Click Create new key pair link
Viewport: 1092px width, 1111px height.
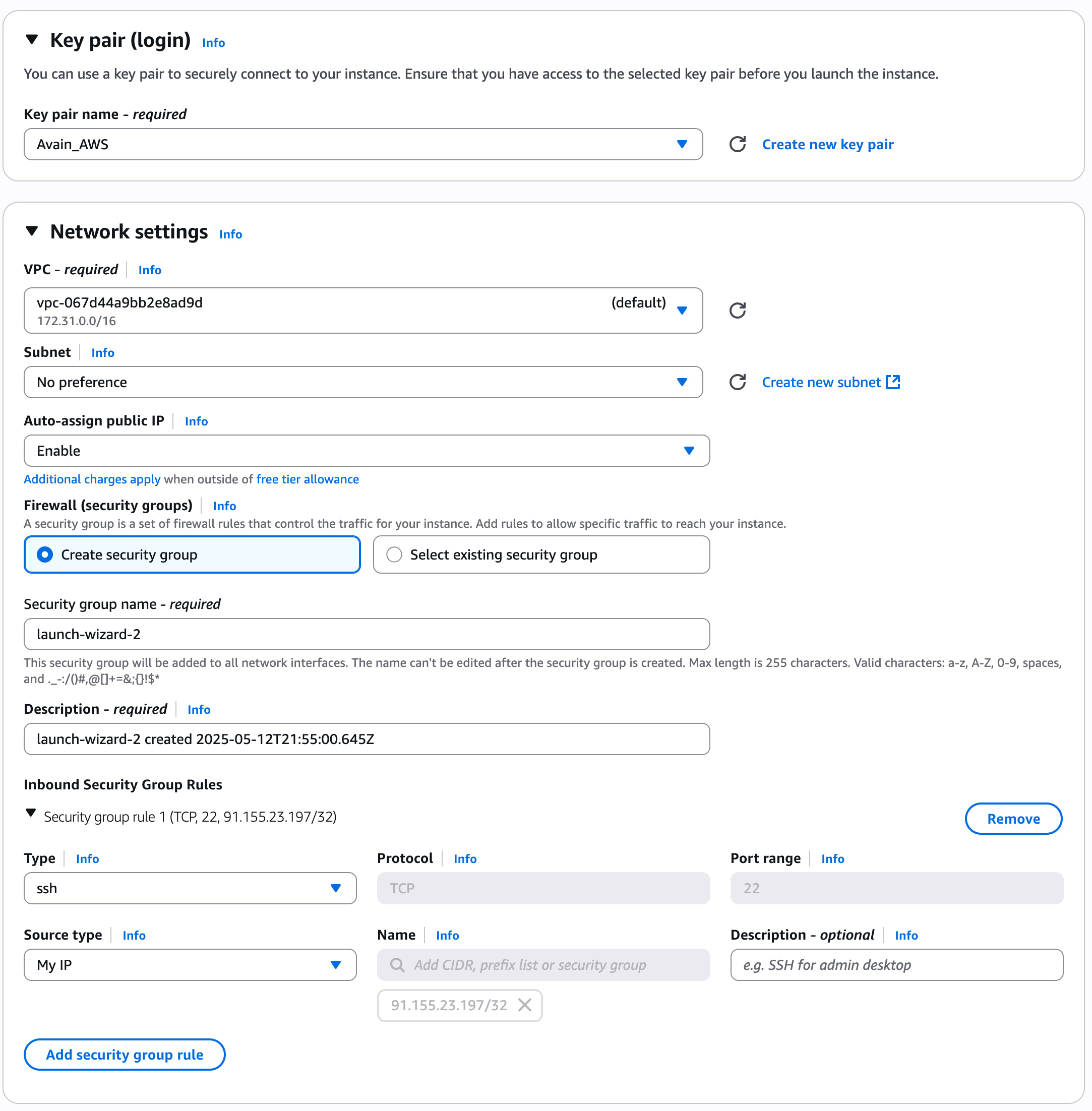pos(827,145)
